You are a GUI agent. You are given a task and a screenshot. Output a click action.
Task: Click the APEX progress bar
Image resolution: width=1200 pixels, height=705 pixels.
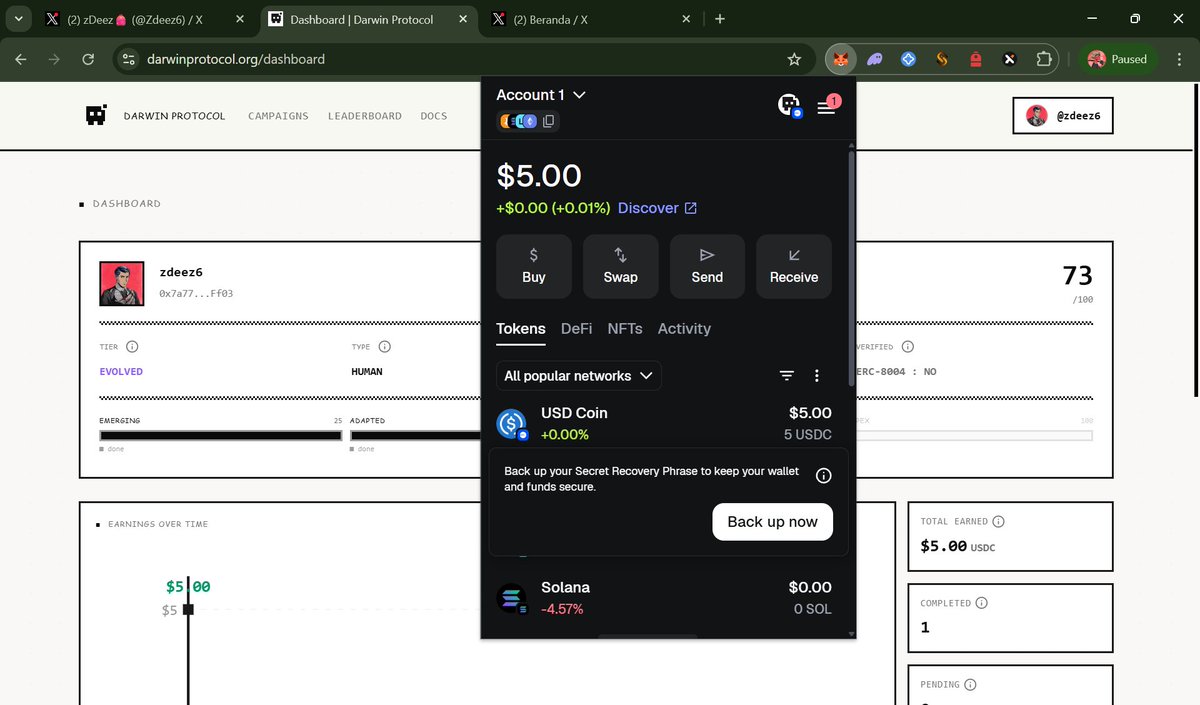[x=974, y=435]
